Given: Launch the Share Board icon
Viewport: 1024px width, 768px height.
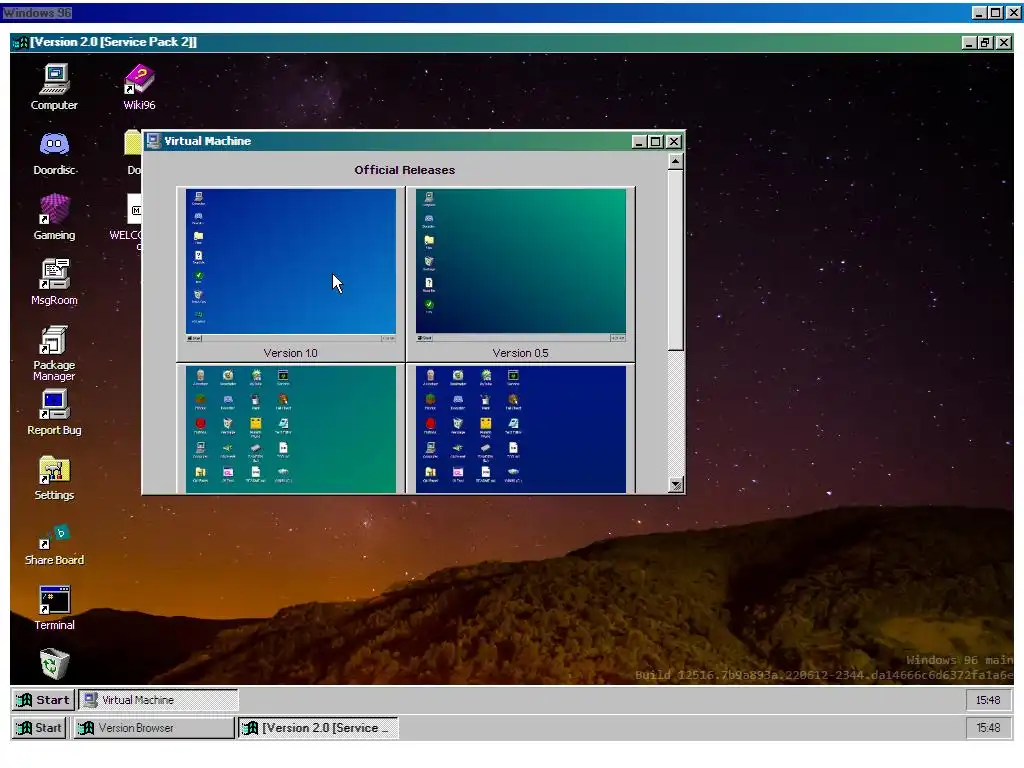Looking at the screenshot, I should click(x=54, y=543).
